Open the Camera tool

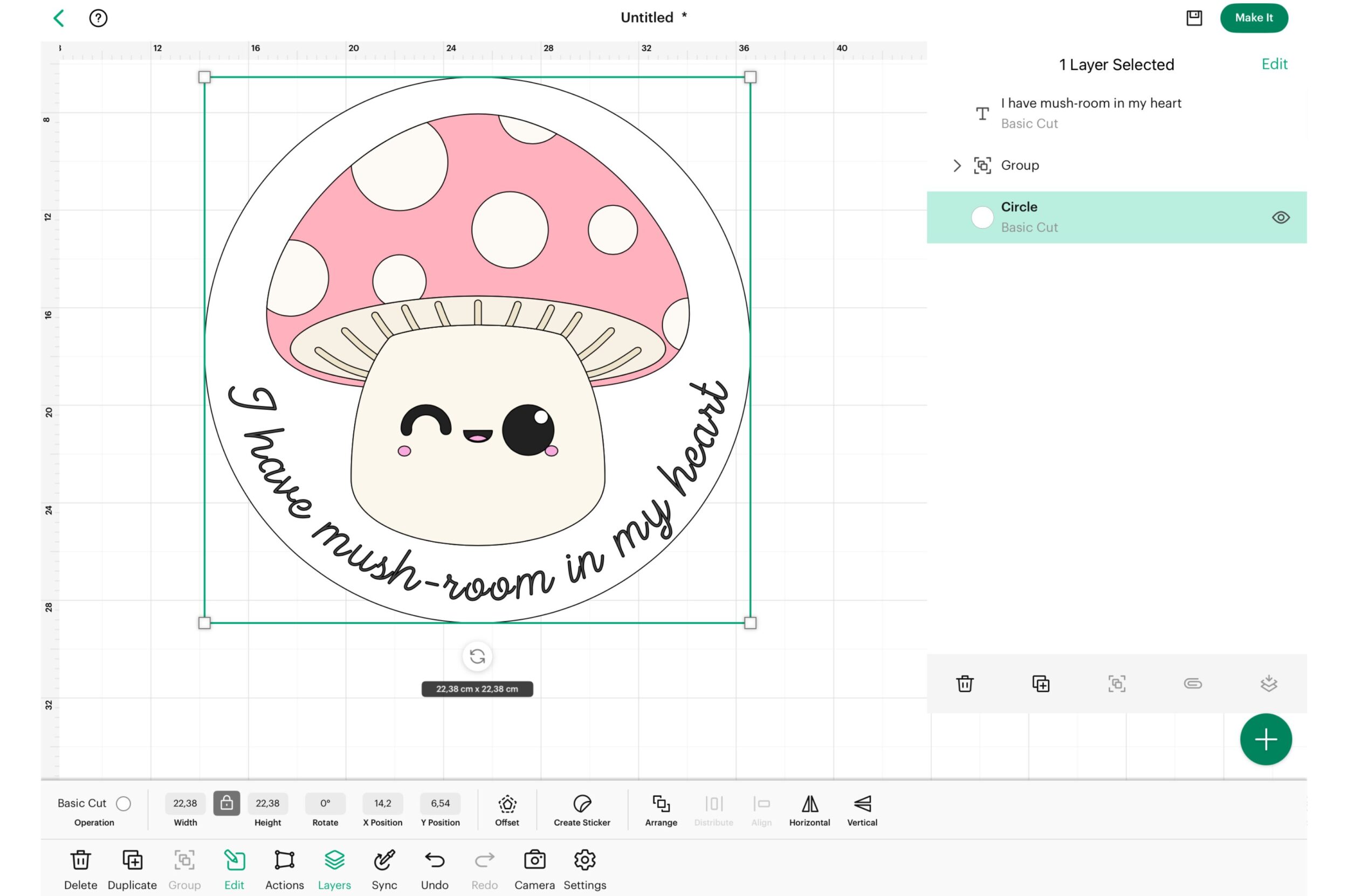(x=534, y=860)
